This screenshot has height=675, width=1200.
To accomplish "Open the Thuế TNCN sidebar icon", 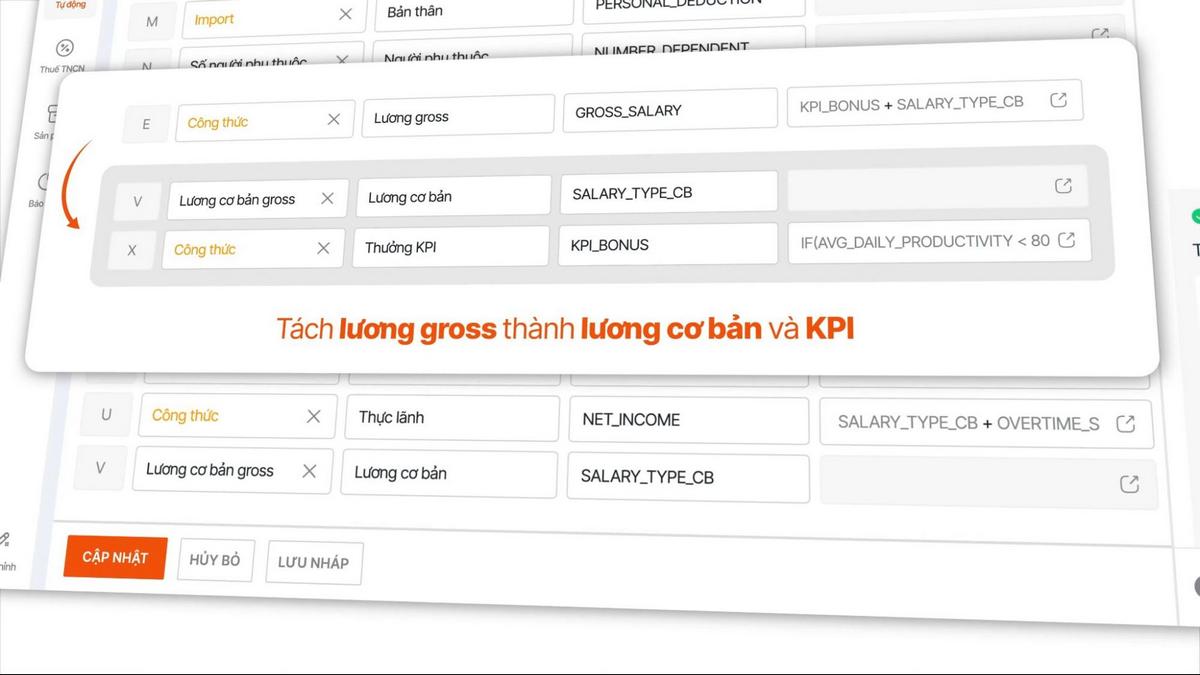I will (x=64, y=48).
